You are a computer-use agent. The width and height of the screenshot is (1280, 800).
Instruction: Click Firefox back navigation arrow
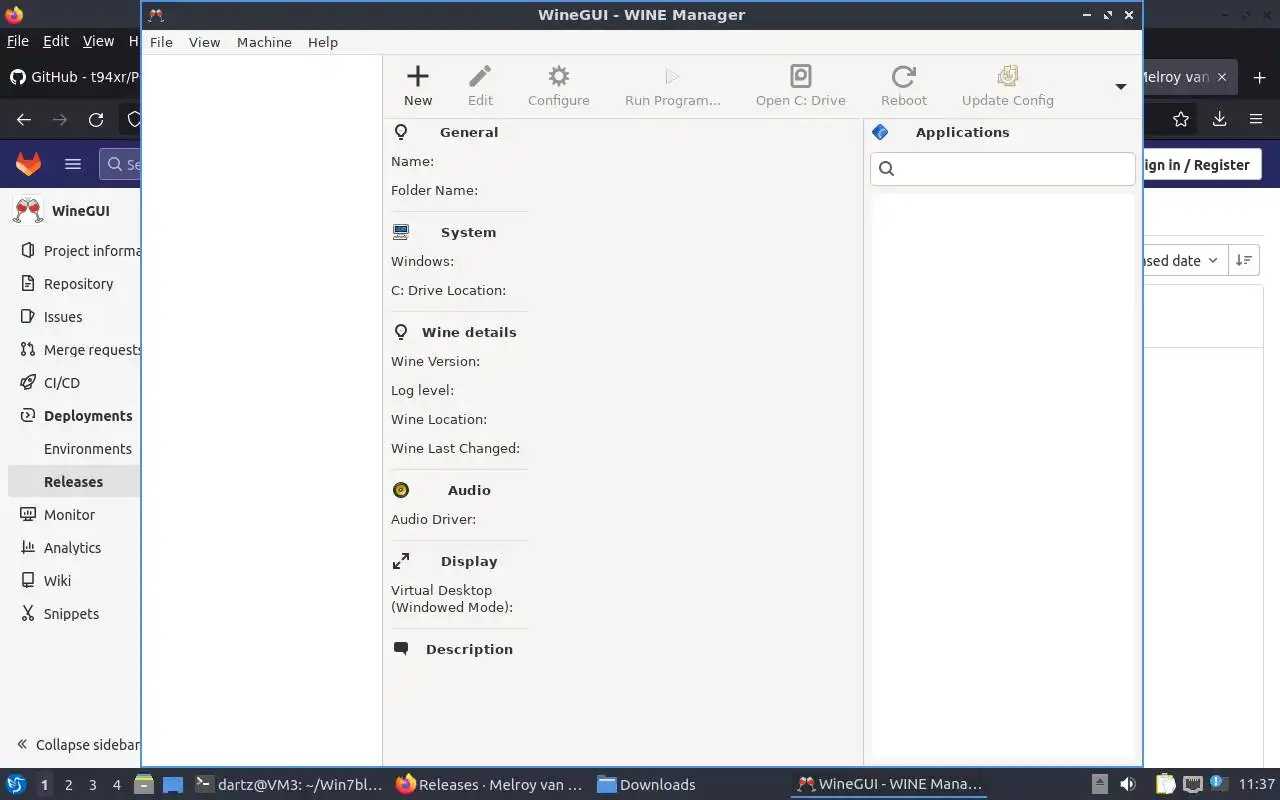pyautogui.click(x=24, y=119)
